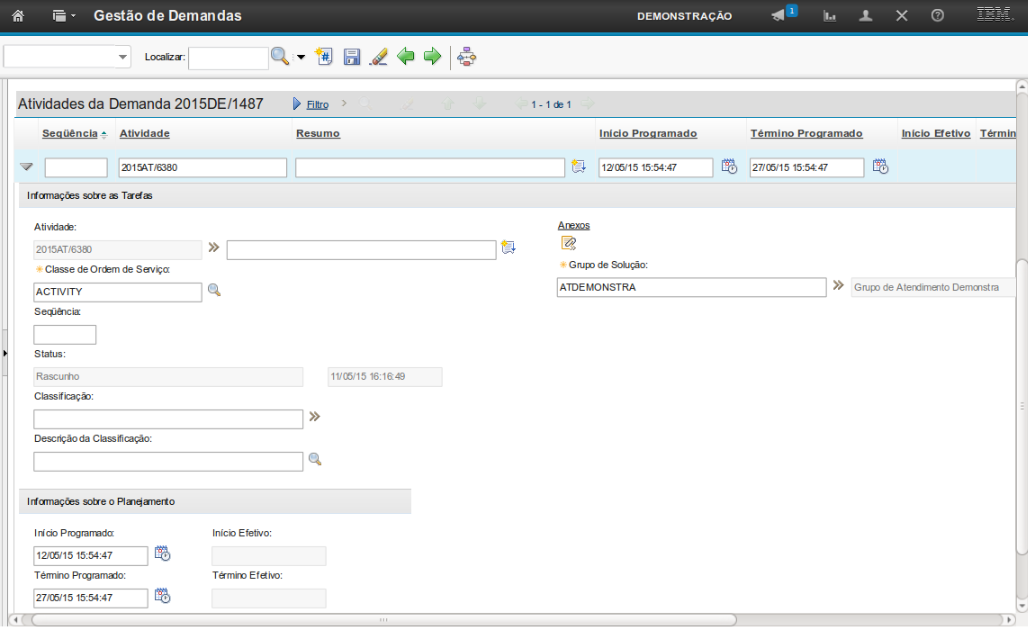Open the reports chart icon in header
The width and height of the screenshot is (1028, 627).
[x=829, y=16]
